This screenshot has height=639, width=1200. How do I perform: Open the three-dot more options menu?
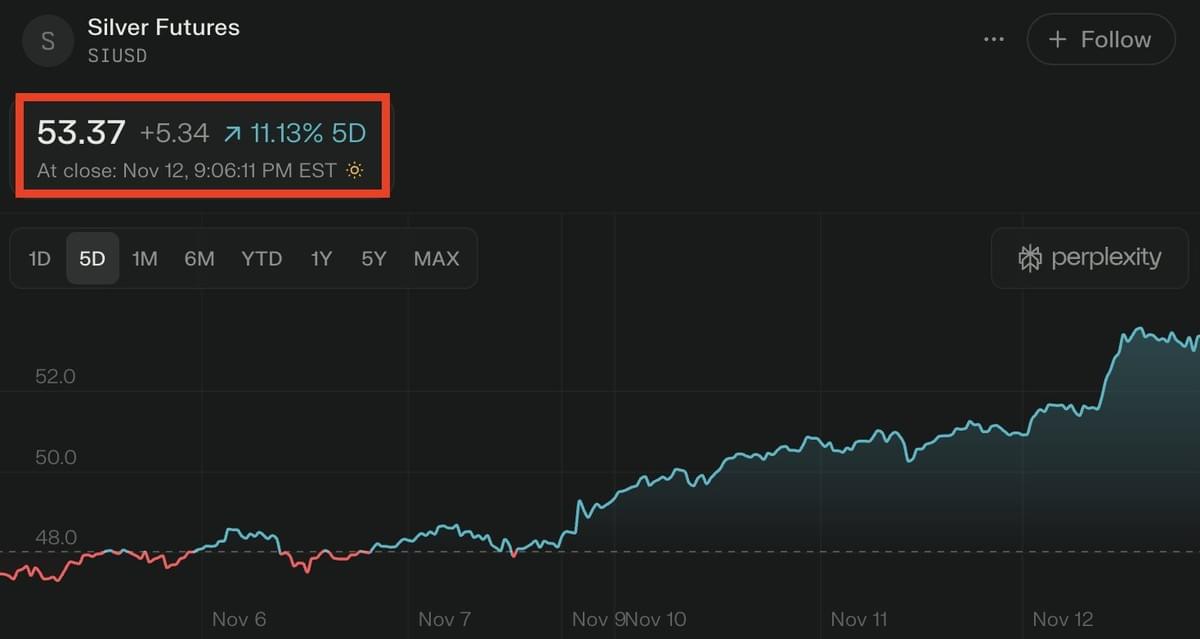coord(993,39)
